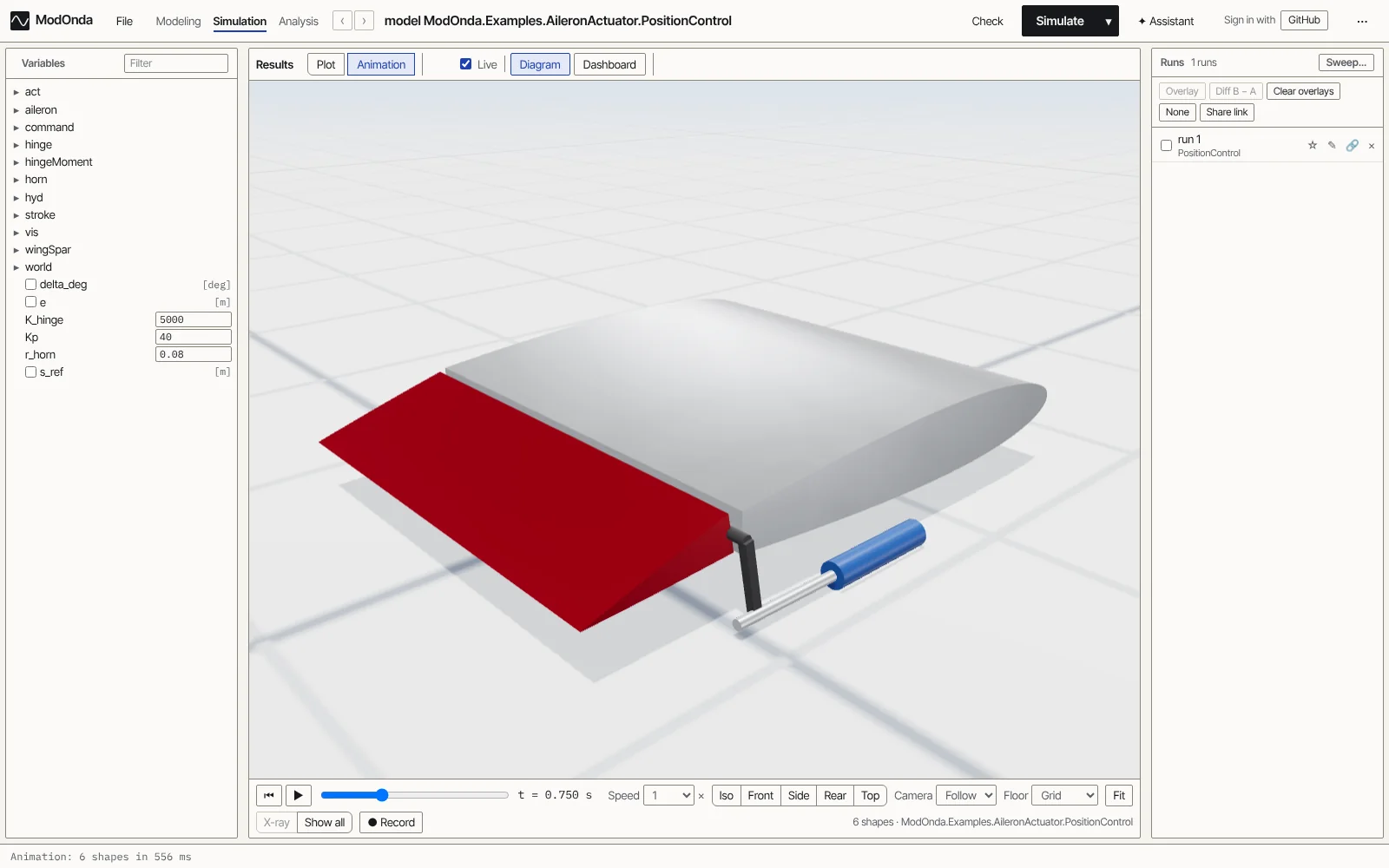Open the Simulate dropdown arrow
The height and width of the screenshot is (868, 1389).
(x=1109, y=21)
